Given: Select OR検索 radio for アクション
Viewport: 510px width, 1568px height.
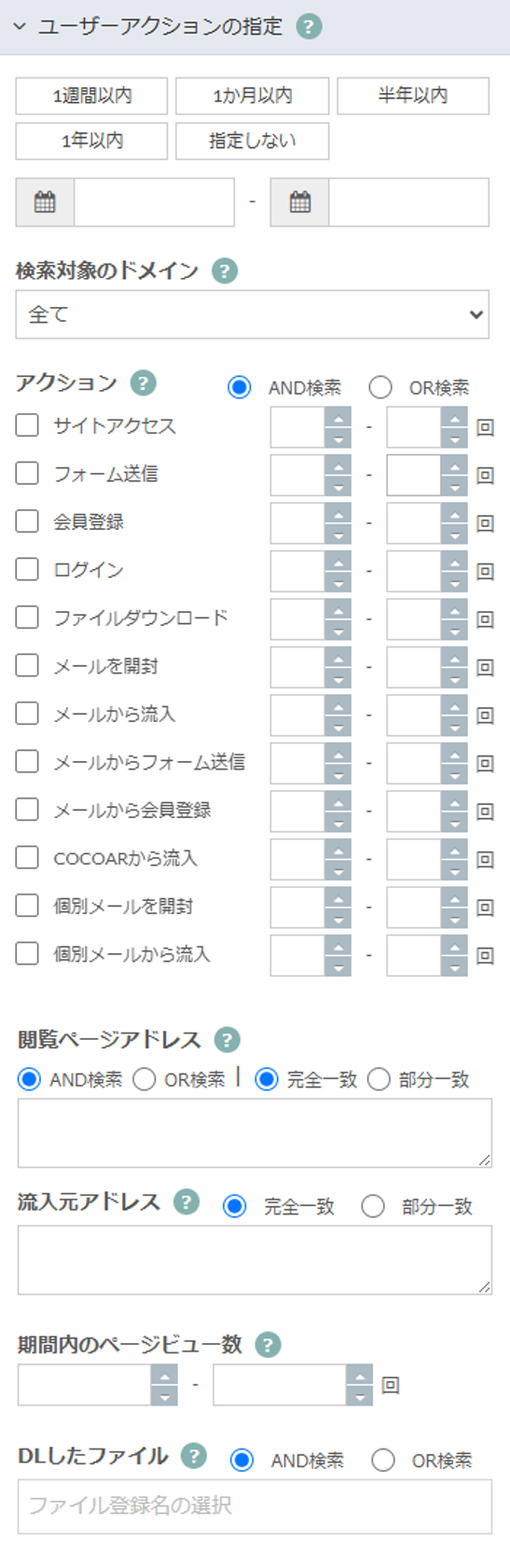Looking at the screenshot, I should (380, 387).
